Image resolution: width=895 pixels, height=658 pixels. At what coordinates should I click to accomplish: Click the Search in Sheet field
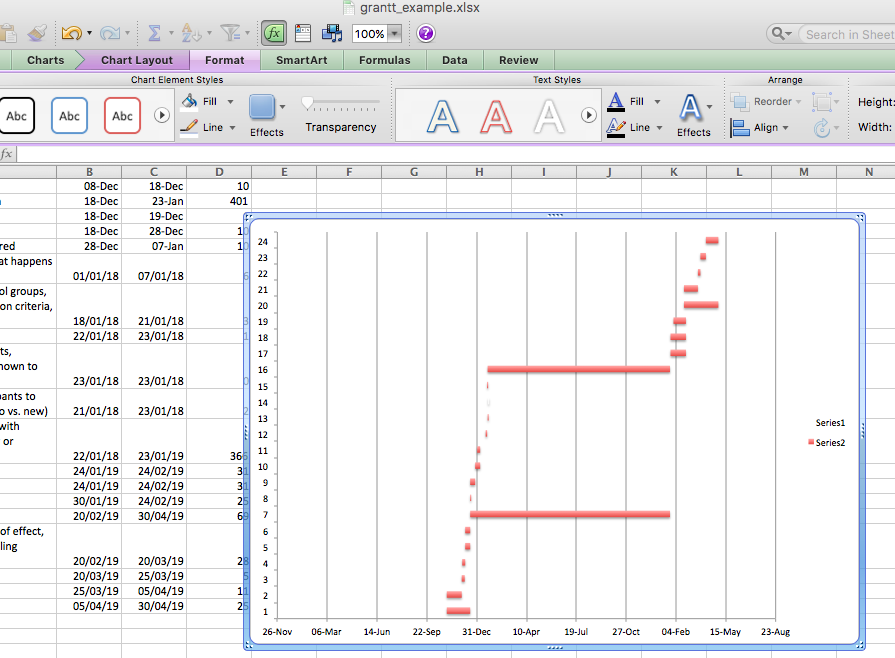coord(848,34)
